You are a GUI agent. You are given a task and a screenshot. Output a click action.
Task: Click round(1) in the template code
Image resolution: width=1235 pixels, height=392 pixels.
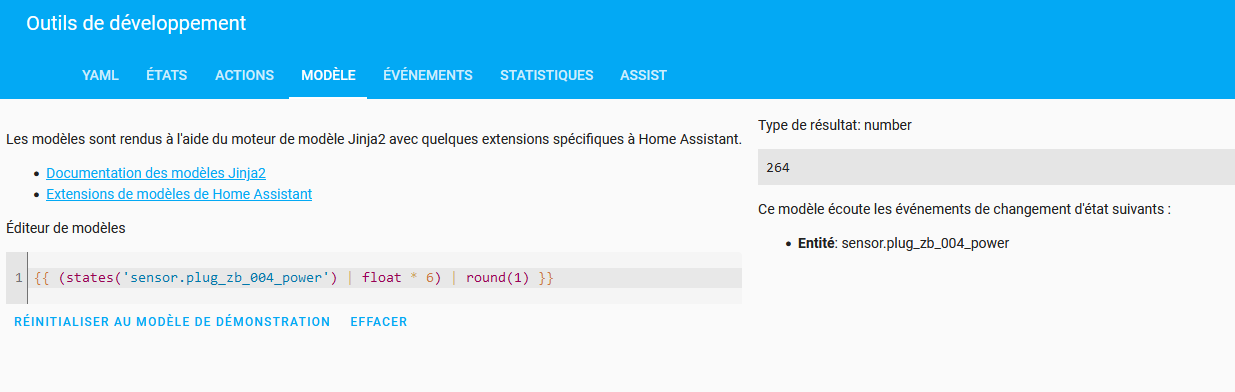click(497, 277)
